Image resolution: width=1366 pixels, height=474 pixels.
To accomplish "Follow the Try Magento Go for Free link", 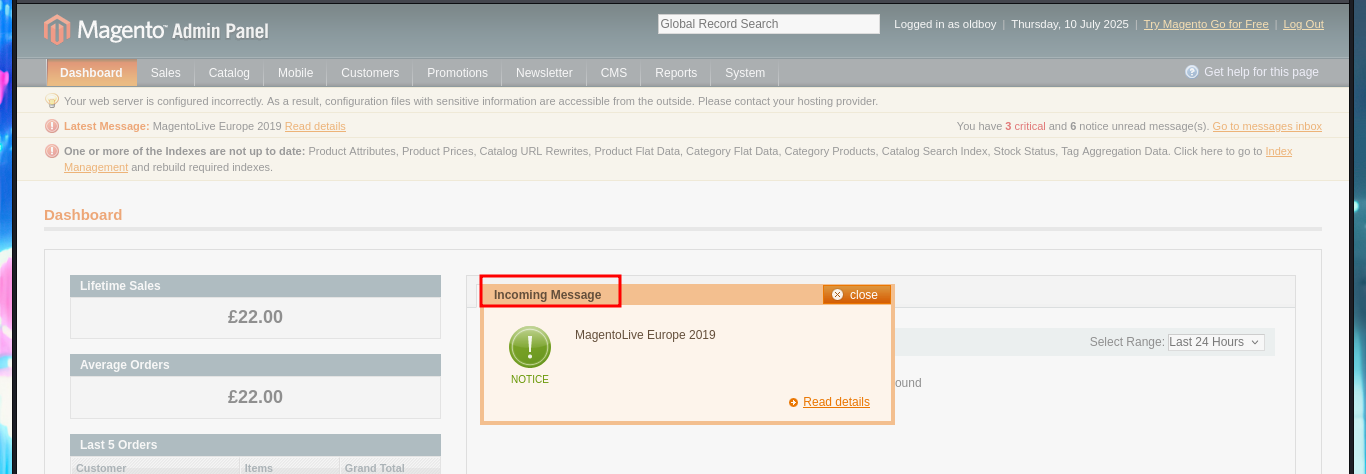I will [1206, 24].
